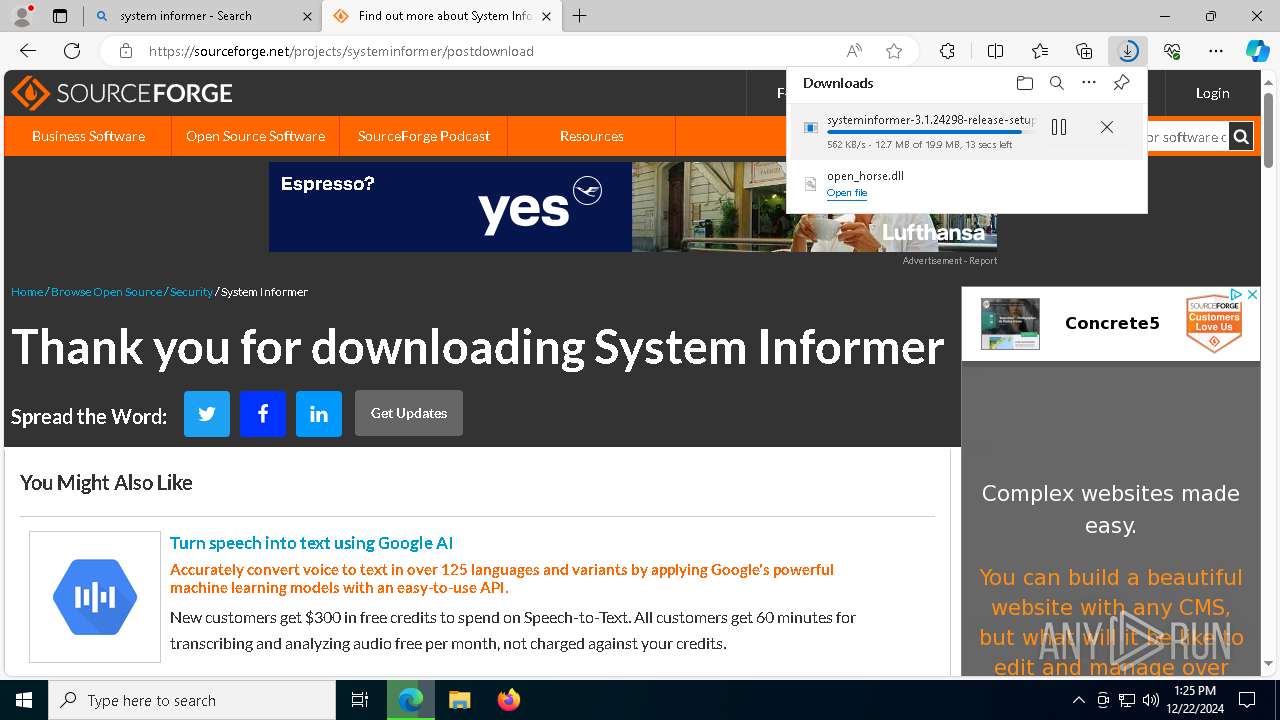Click the systeminformer download progress bar
The image size is (1280, 720).
pyautogui.click(x=930, y=132)
